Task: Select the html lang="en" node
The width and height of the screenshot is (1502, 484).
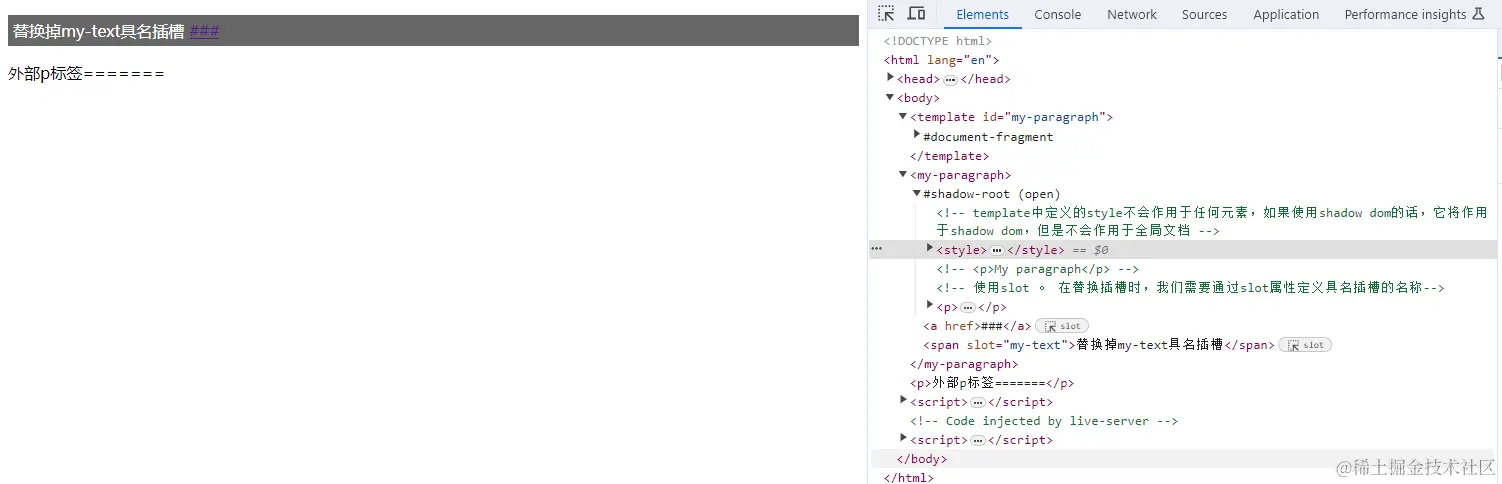Action: (x=941, y=60)
